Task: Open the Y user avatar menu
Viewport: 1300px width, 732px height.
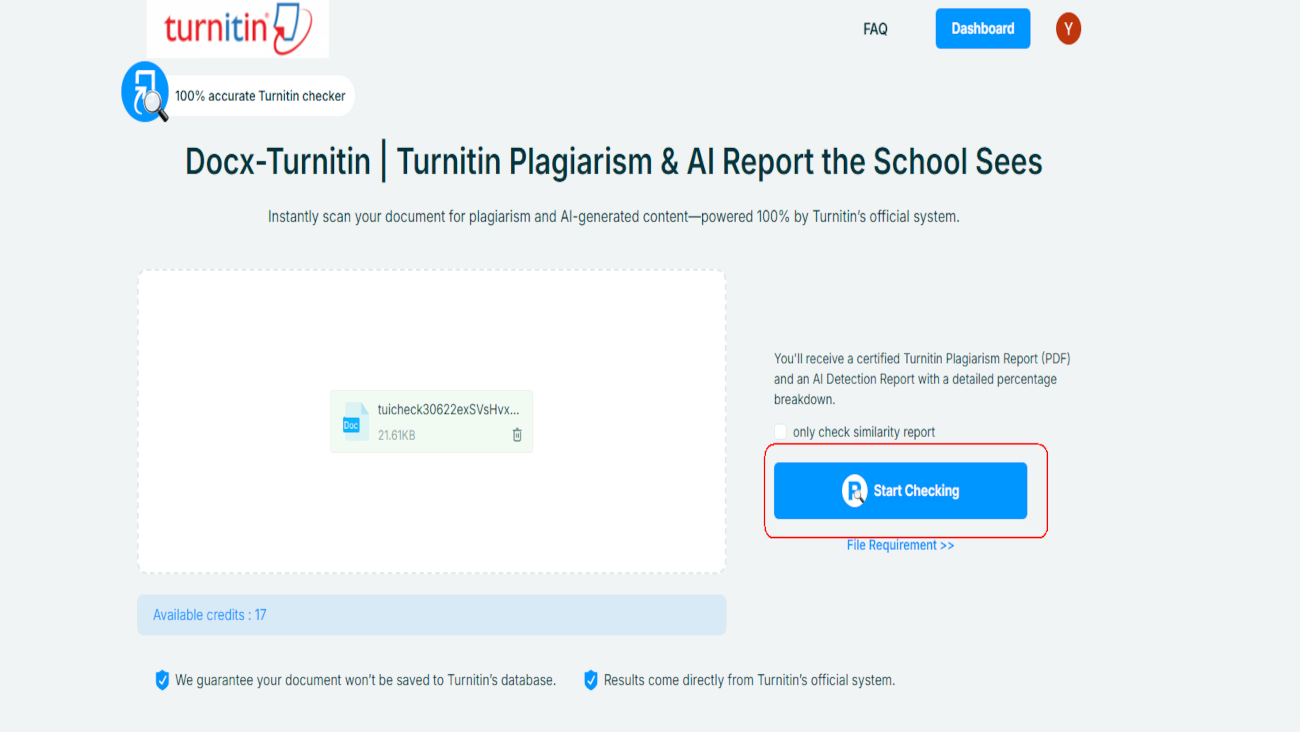Action: (x=1068, y=29)
